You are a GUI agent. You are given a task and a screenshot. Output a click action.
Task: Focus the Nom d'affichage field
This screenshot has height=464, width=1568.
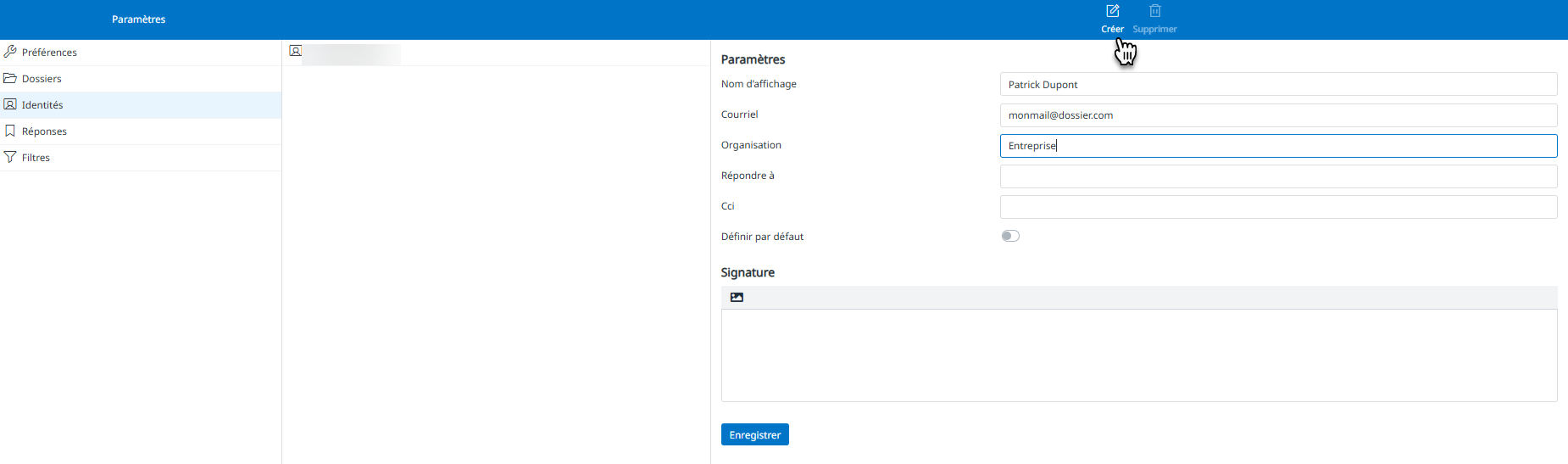1278,85
